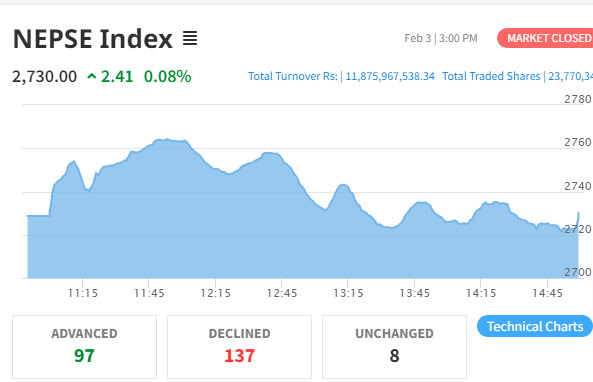Open the Total Traded Shares link

pyautogui.click(x=517, y=76)
